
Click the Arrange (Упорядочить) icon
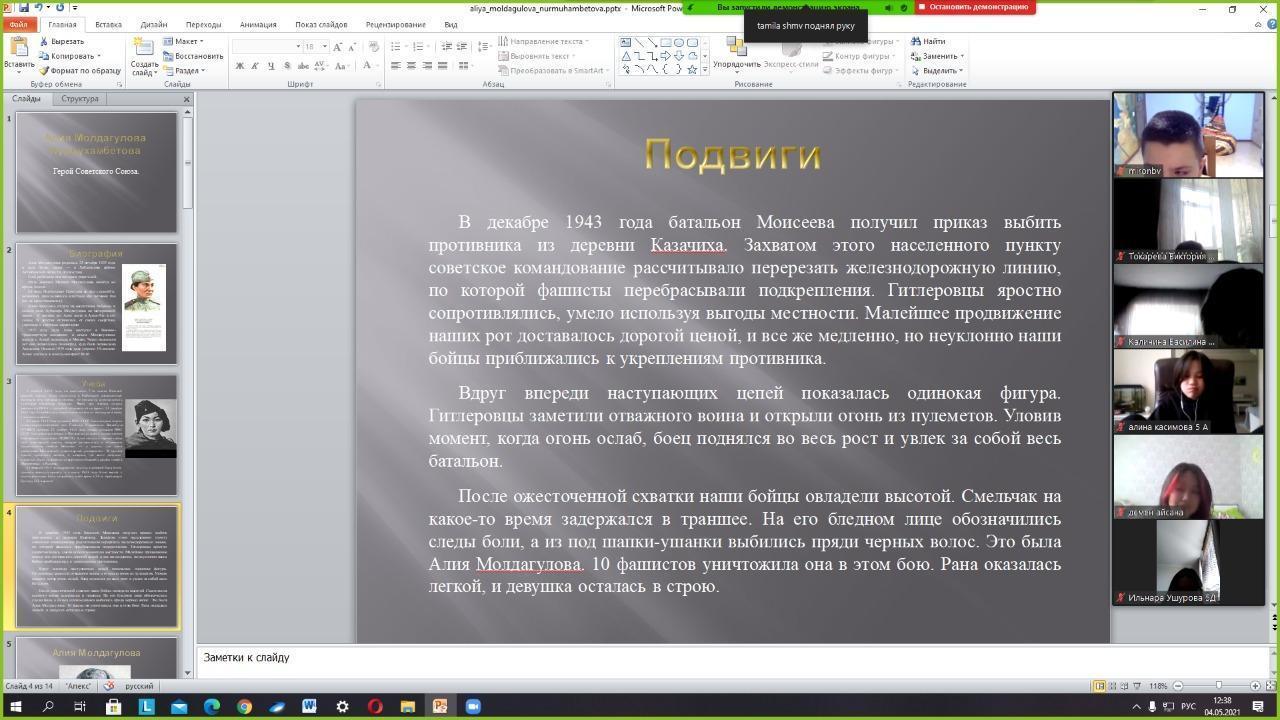(737, 47)
